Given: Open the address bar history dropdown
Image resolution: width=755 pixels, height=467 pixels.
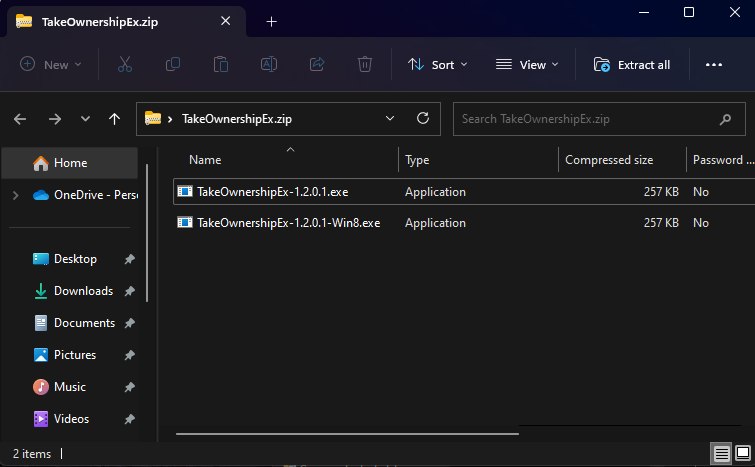Looking at the screenshot, I should pos(390,118).
